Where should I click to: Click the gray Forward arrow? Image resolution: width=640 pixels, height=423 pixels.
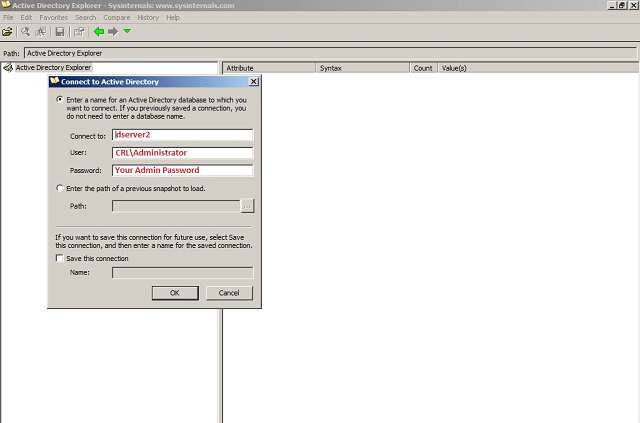[x=113, y=31]
